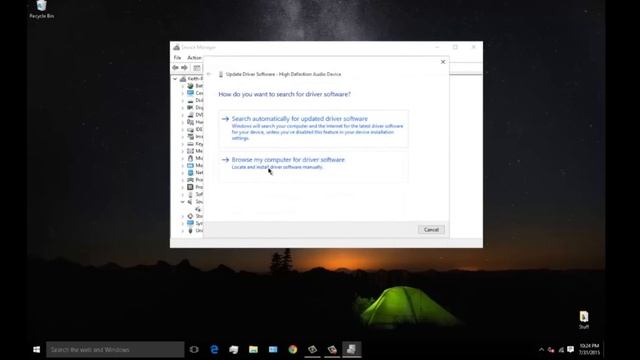Open the File menu in Device Manager
The image size is (640, 360).
(x=177, y=58)
